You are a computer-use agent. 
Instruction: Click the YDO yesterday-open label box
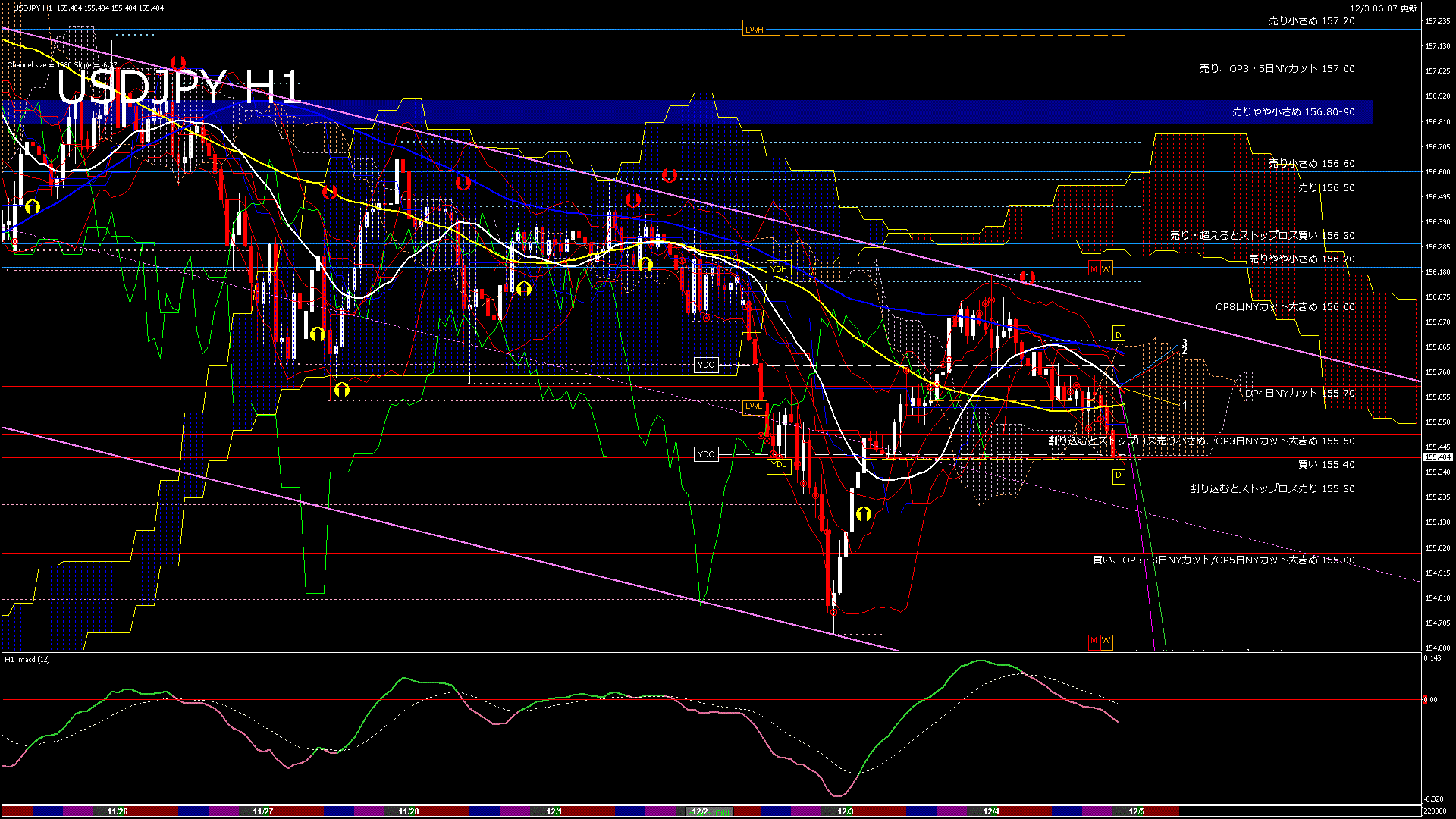click(705, 454)
